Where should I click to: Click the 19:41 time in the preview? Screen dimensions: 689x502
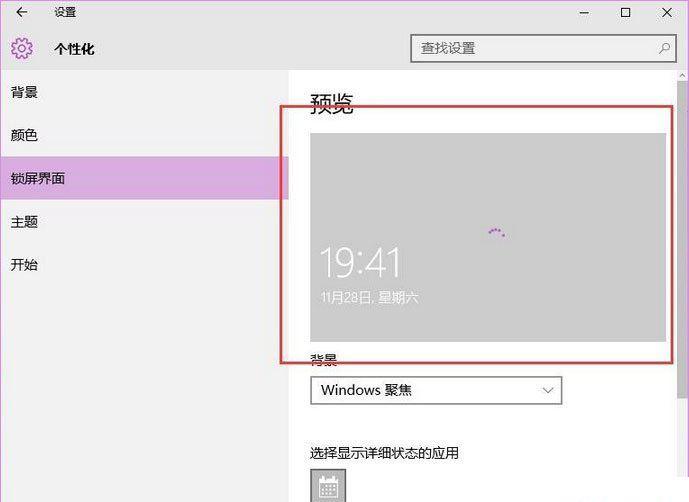pos(360,262)
